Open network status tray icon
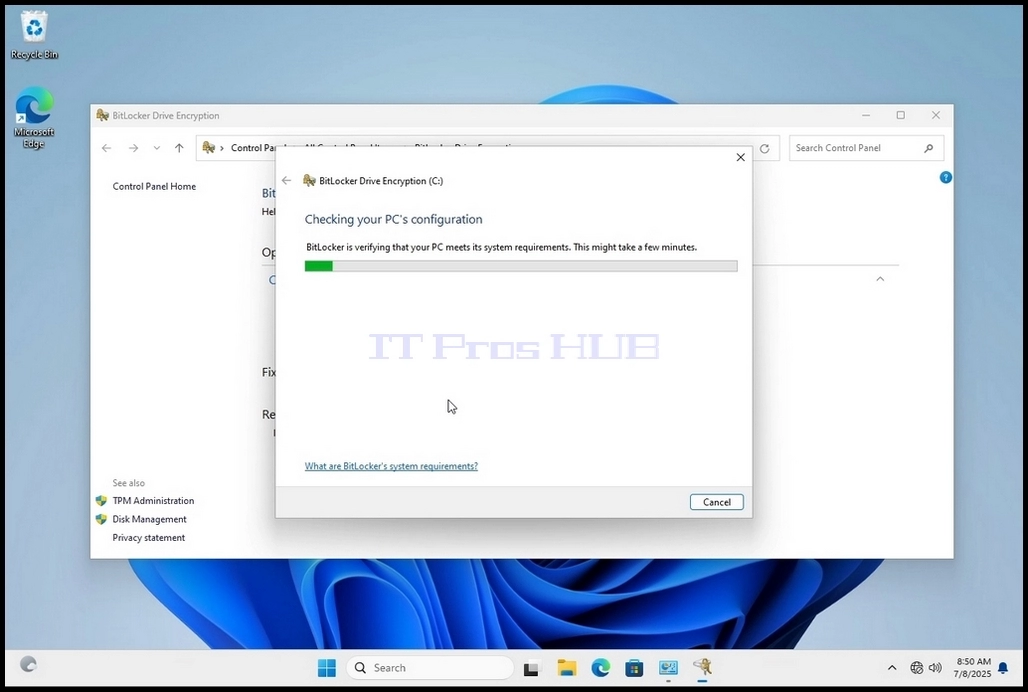This screenshot has width=1028, height=692. (x=917, y=668)
